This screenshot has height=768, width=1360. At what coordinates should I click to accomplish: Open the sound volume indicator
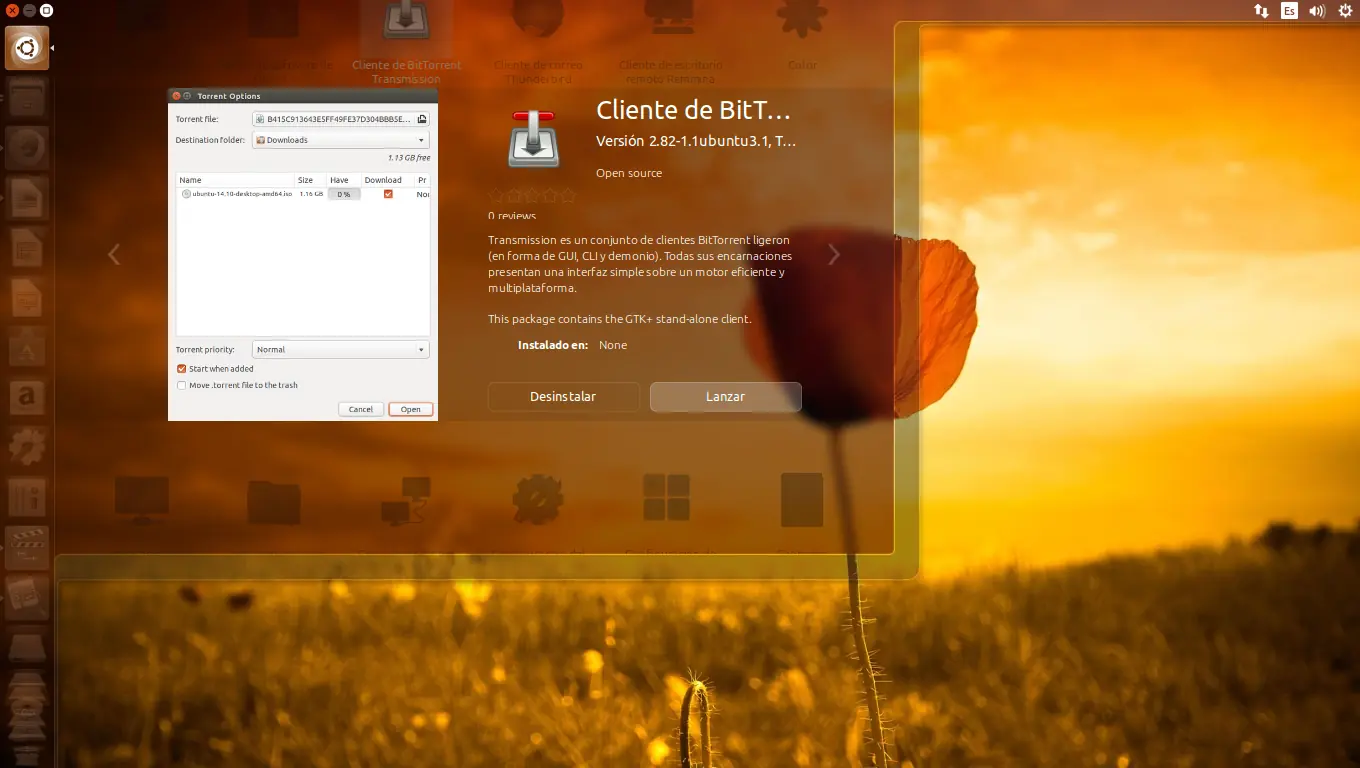[x=1317, y=11]
